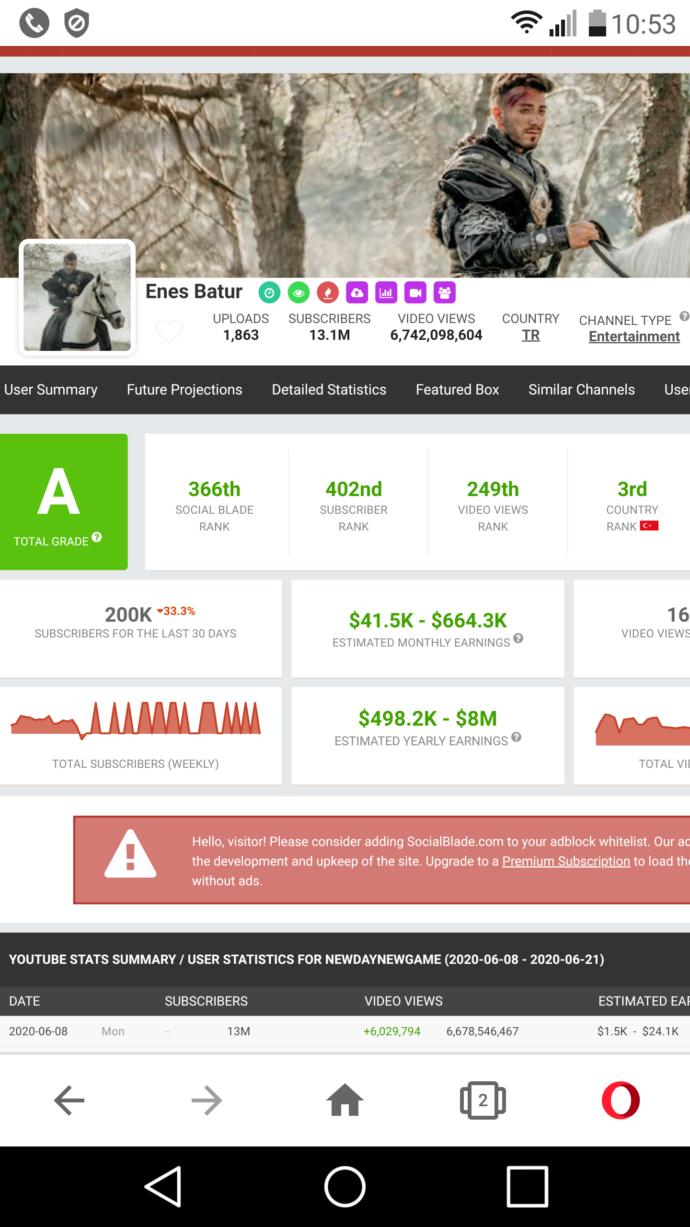Select the 249th video views rank
Image resolution: width=690 pixels, height=1227 pixels.
coord(493,489)
